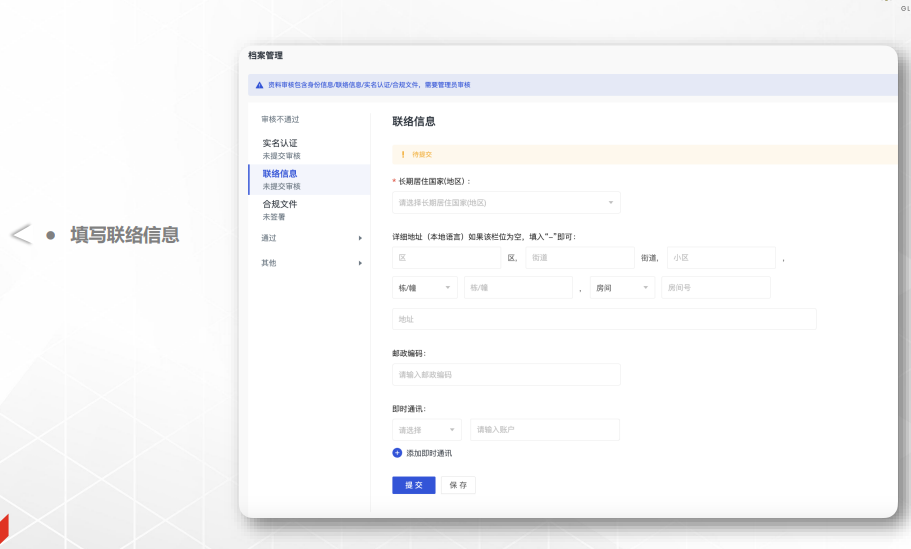The height and width of the screenshot is (549, 911).
Task: Open the 长期居住国家(地区) dropdown
Action: coord(506,203)
